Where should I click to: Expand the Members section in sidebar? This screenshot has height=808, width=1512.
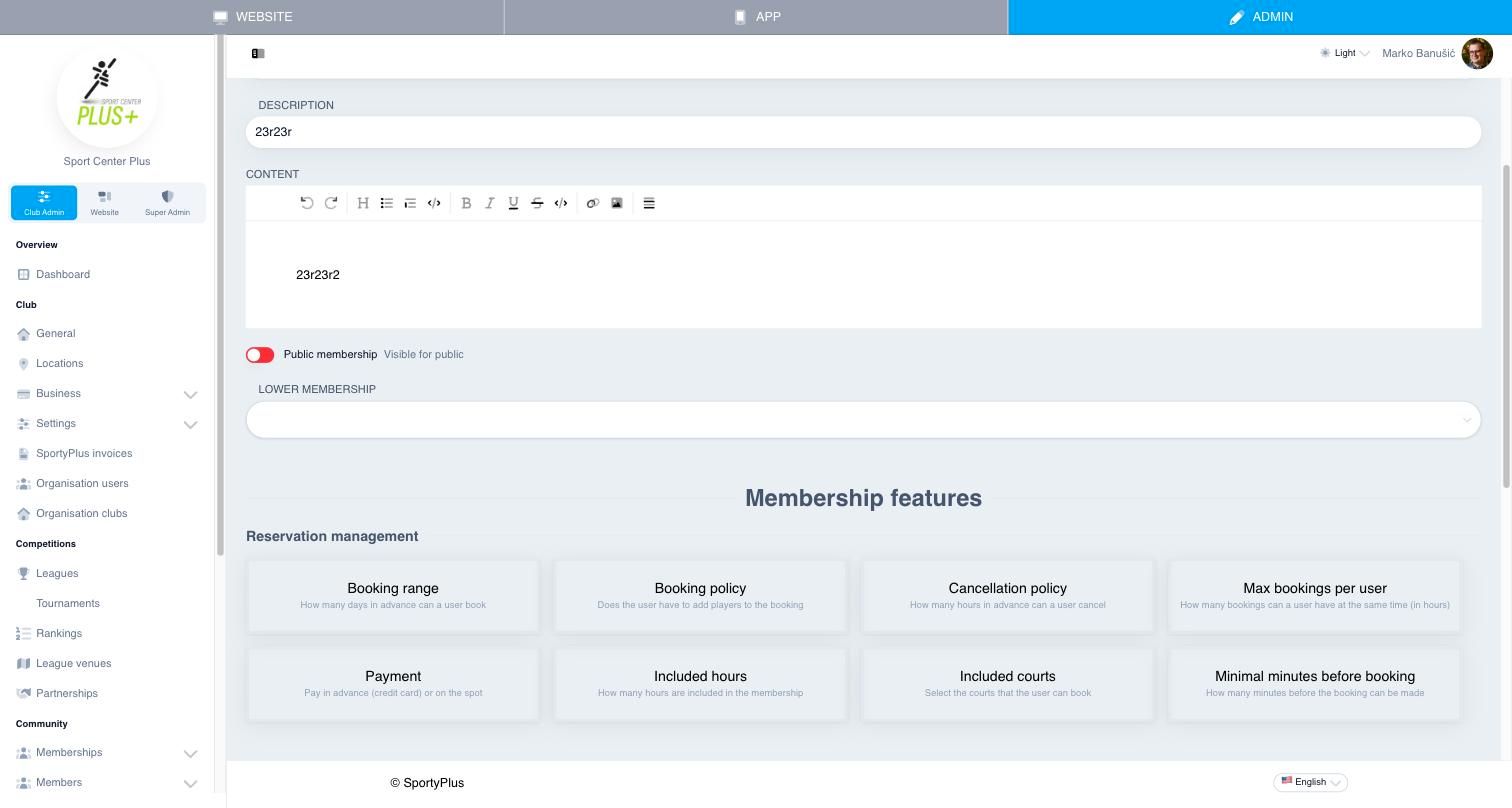click(x=107, y=783)
